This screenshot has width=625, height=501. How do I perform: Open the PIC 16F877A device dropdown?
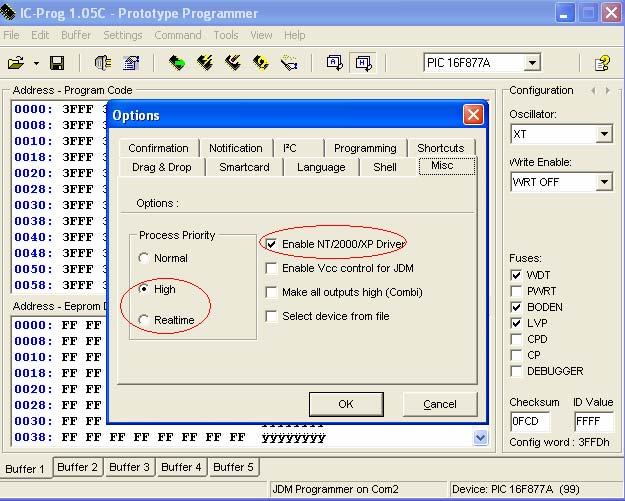[532, 63]
